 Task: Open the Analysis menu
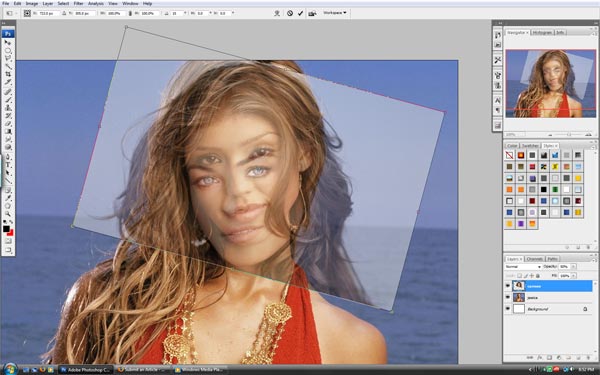(x=96, y=3)
